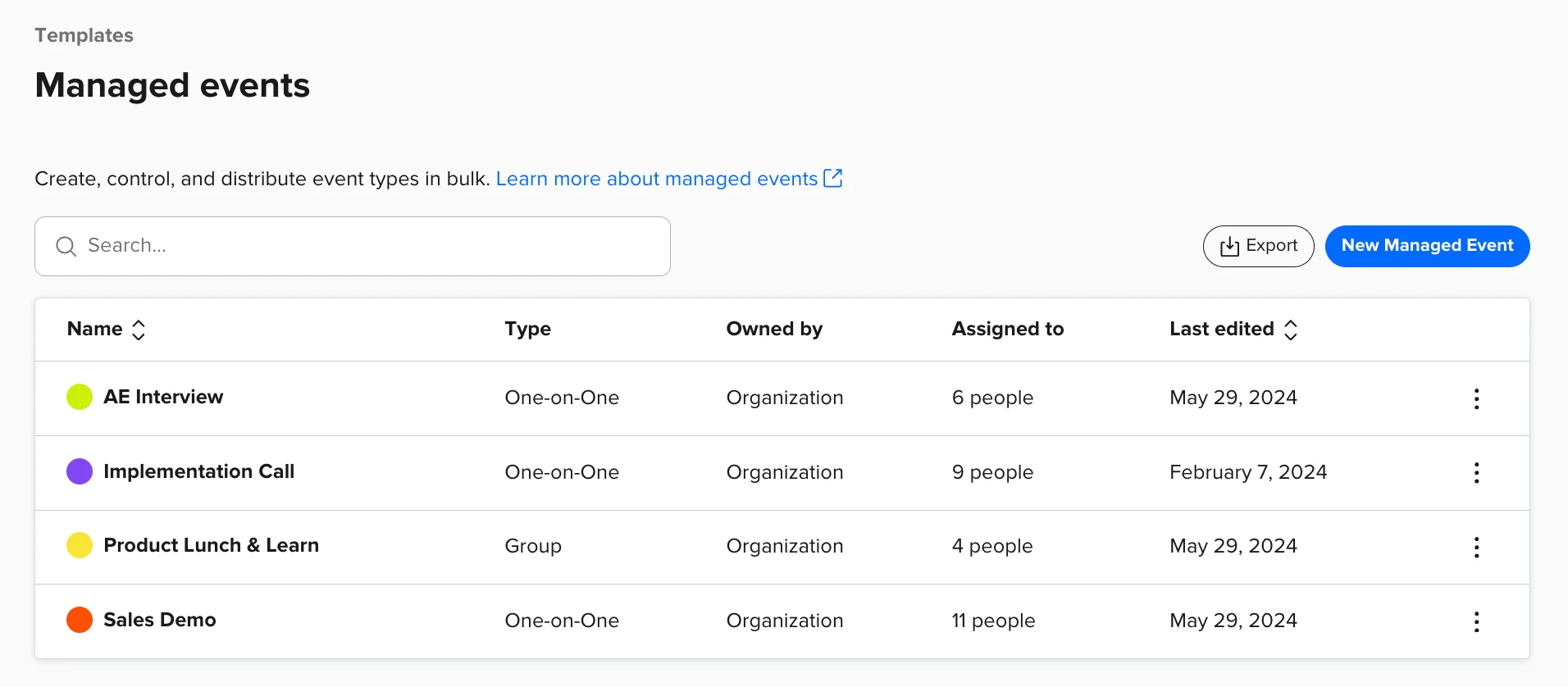Image resolution: width=1568 pixels, height=687 pixels.
Task: Click the external link icon beside Learn more
Action: tap(832, 178)
